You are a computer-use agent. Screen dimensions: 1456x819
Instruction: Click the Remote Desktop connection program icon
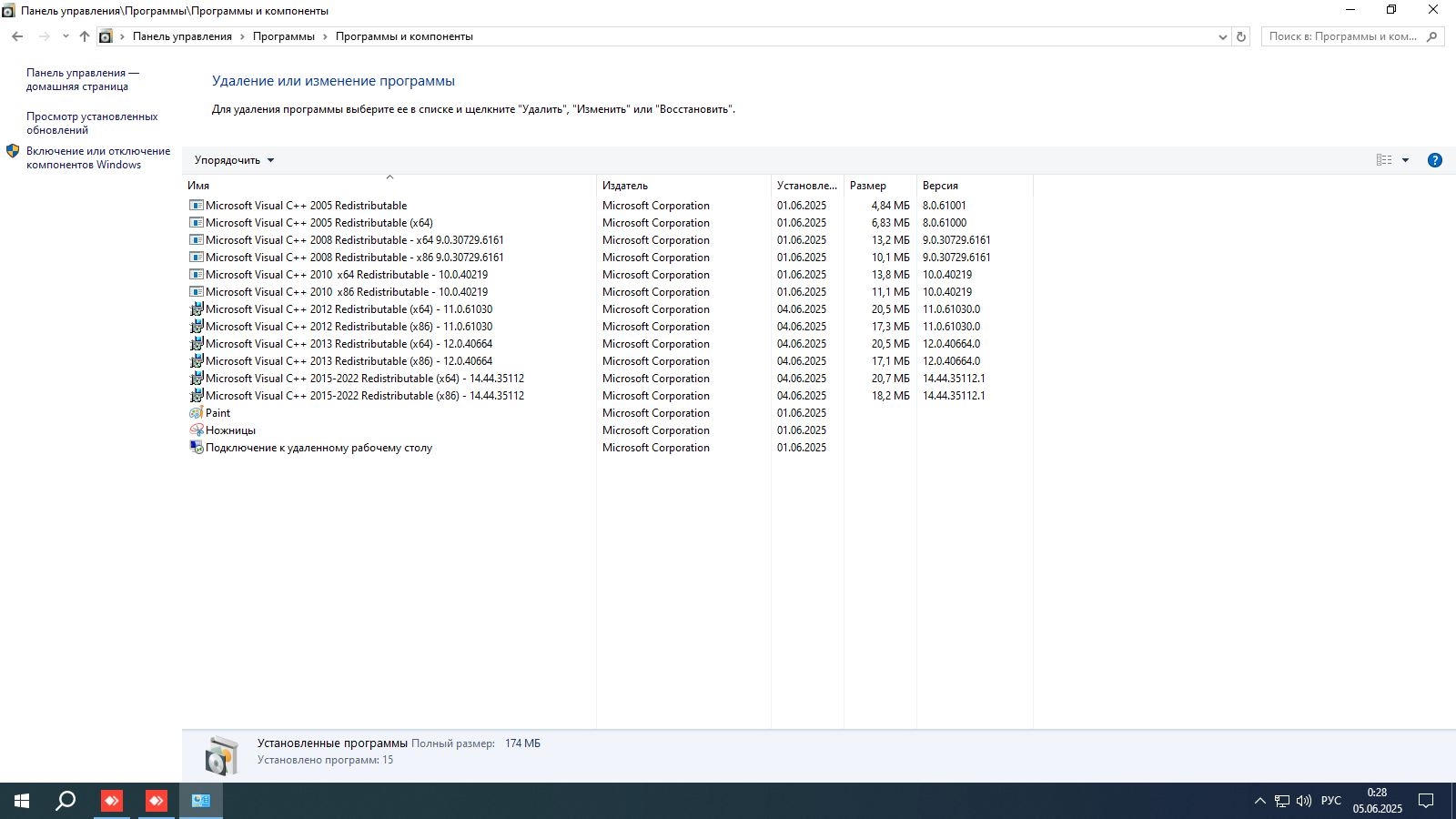coord(196,448)
